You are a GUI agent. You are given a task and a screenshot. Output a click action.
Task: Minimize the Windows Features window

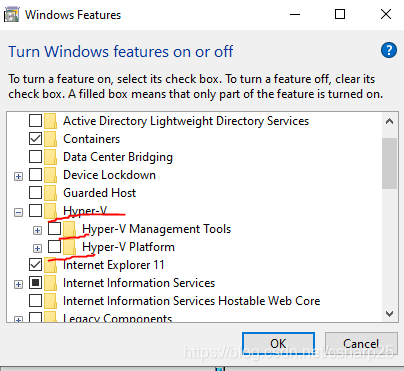295,14
